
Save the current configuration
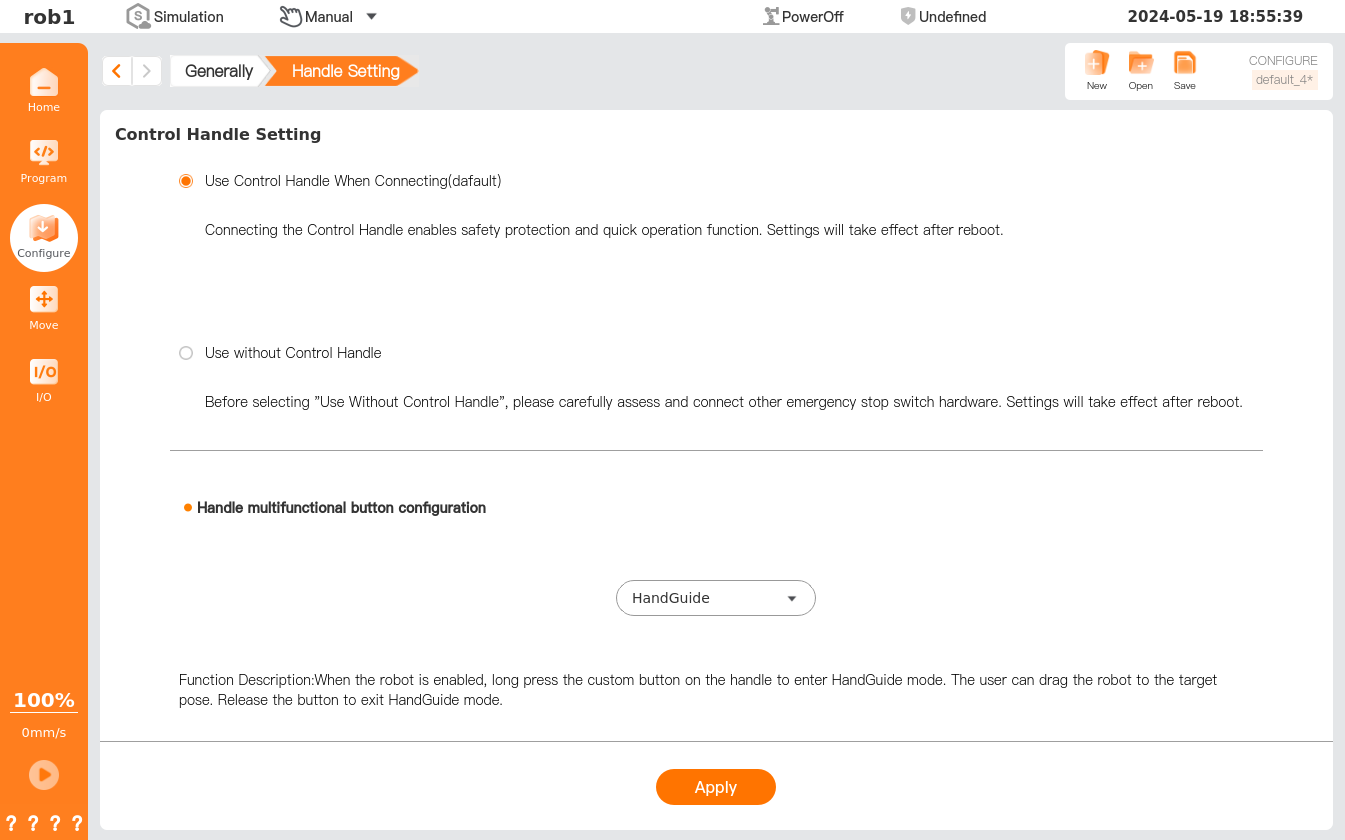pyautogui.click(x=1185, y=70)
